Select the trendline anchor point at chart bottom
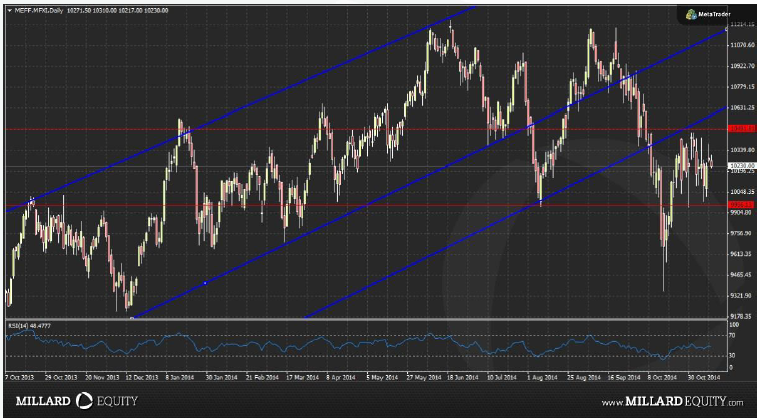This screenshot has height=418, width=757. pos(132,318)
